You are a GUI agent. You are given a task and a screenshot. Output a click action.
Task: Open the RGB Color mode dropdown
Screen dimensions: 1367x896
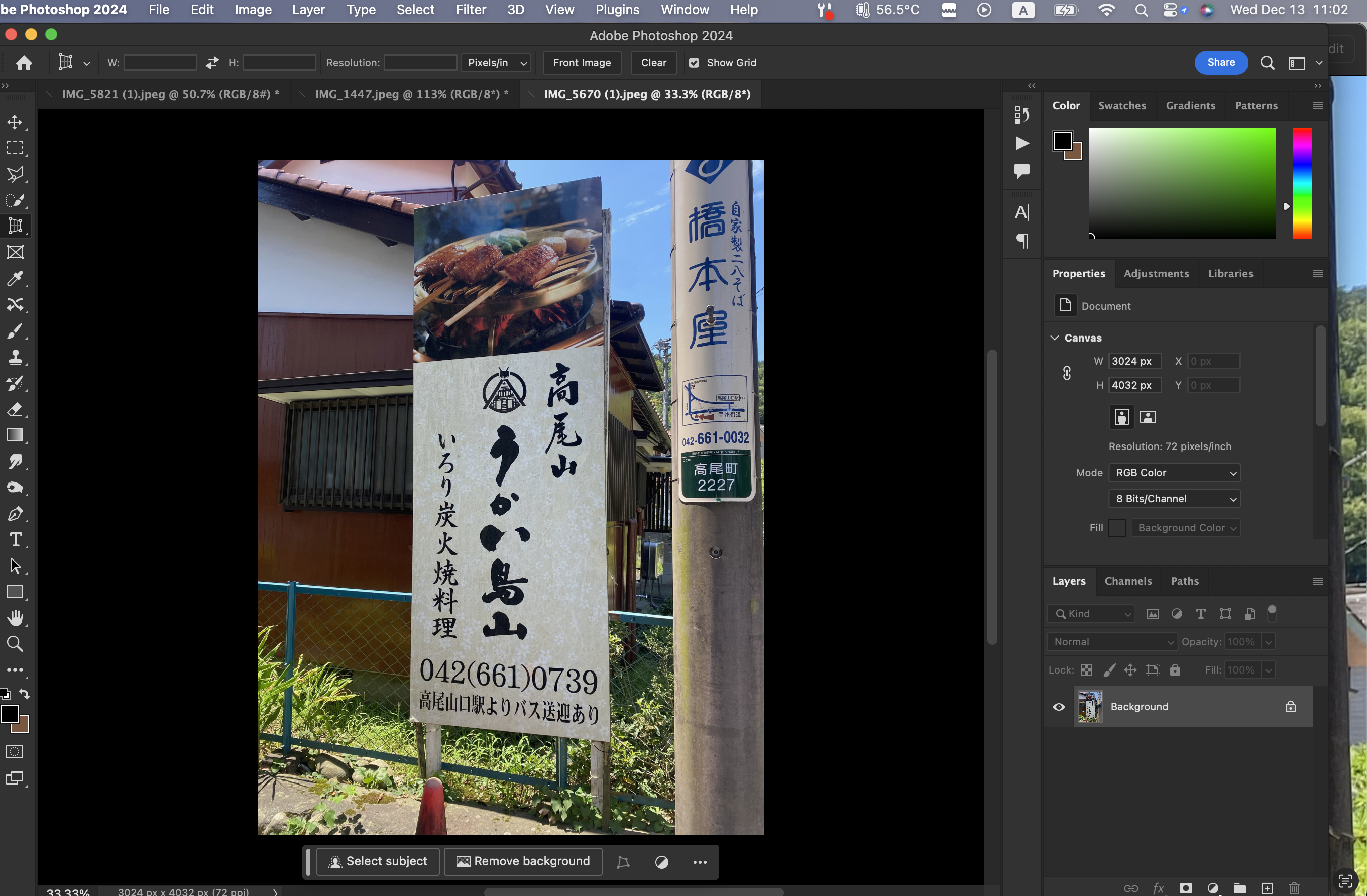point(1174,472)
